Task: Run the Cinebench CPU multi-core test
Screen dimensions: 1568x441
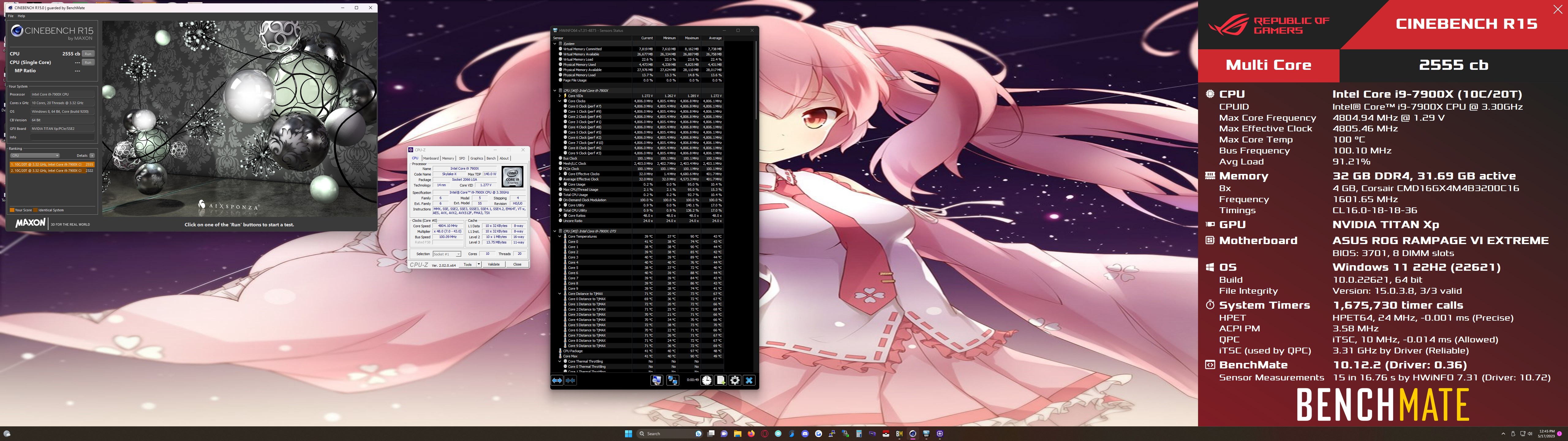Action: click(88, 54)
